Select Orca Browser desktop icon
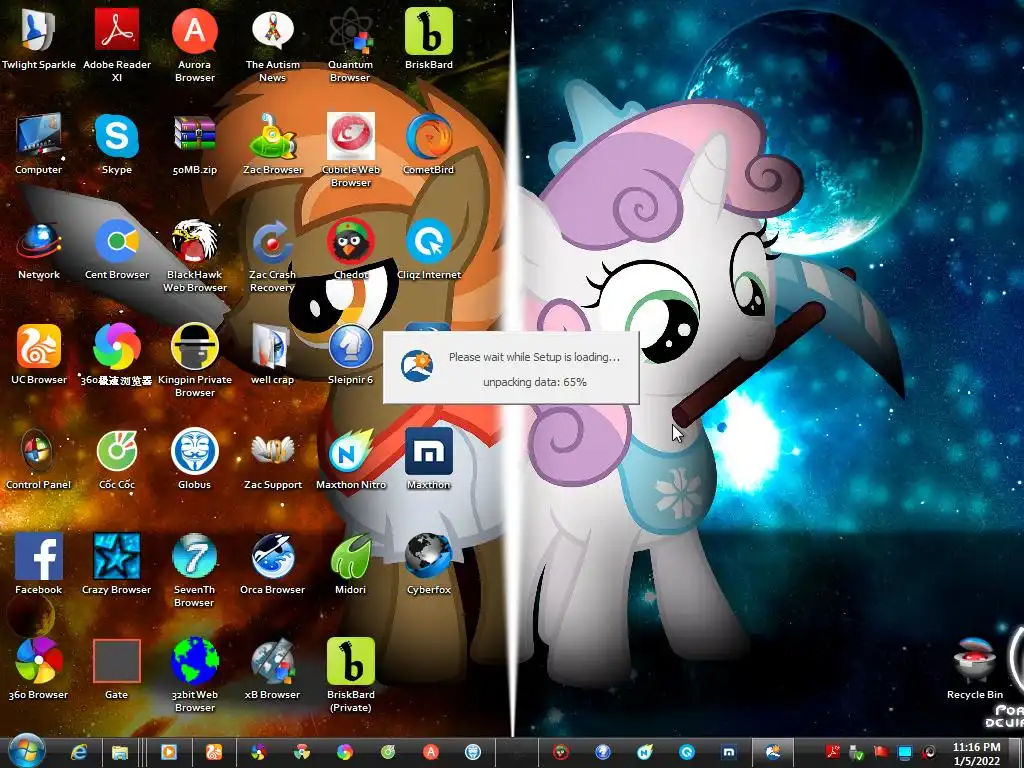Image resolution: width=1024 pixels, height=768 pixels. point(273,556)
